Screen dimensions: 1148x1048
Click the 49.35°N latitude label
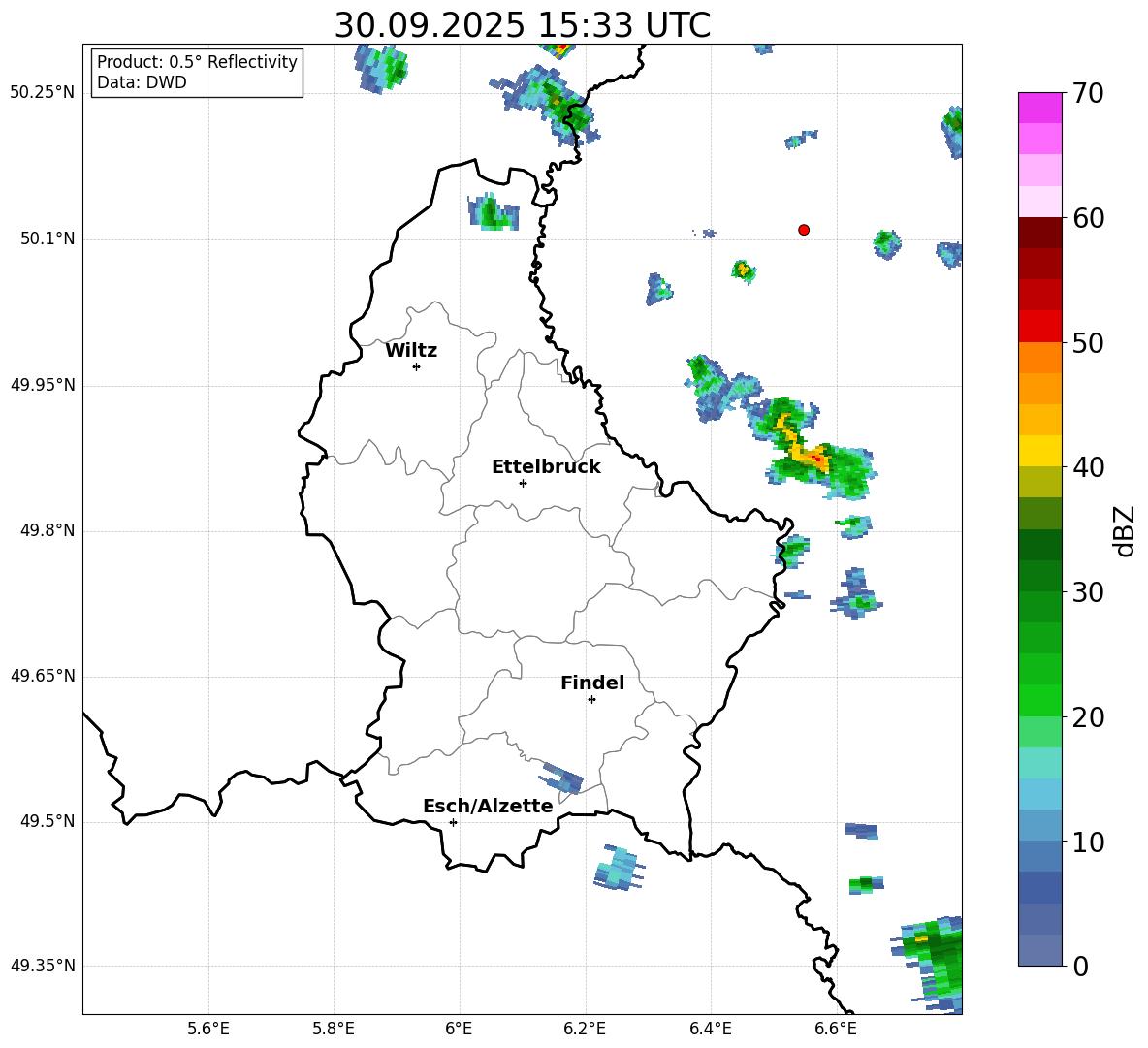[43, 966]
